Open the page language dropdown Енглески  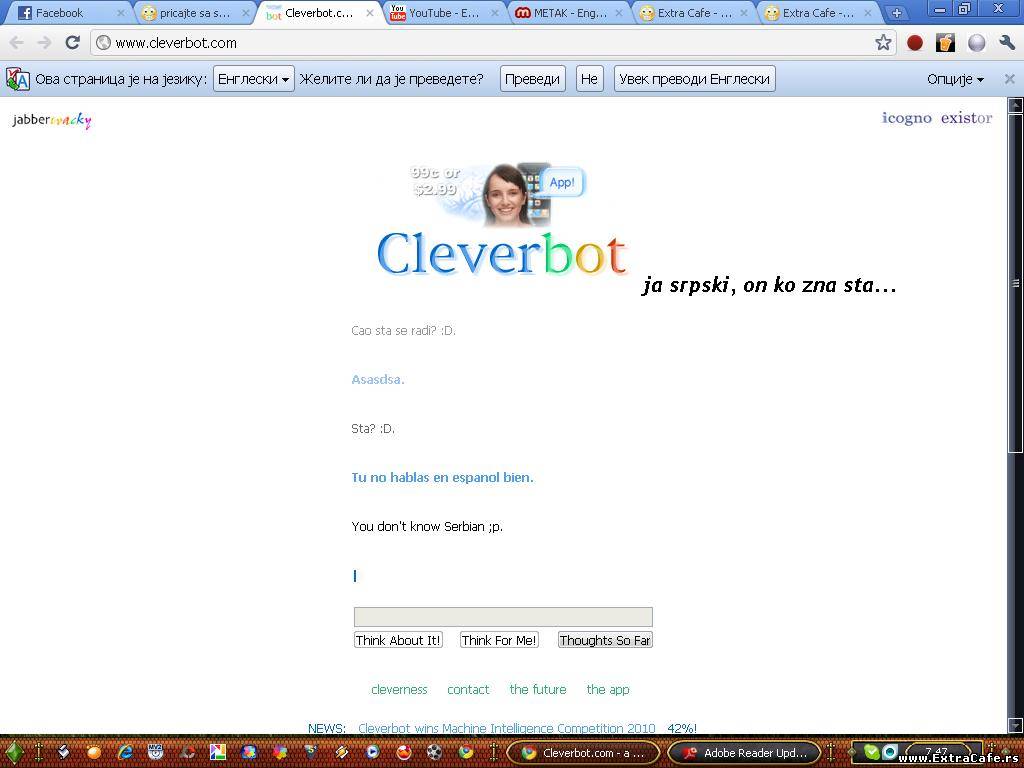coord(253,79)
